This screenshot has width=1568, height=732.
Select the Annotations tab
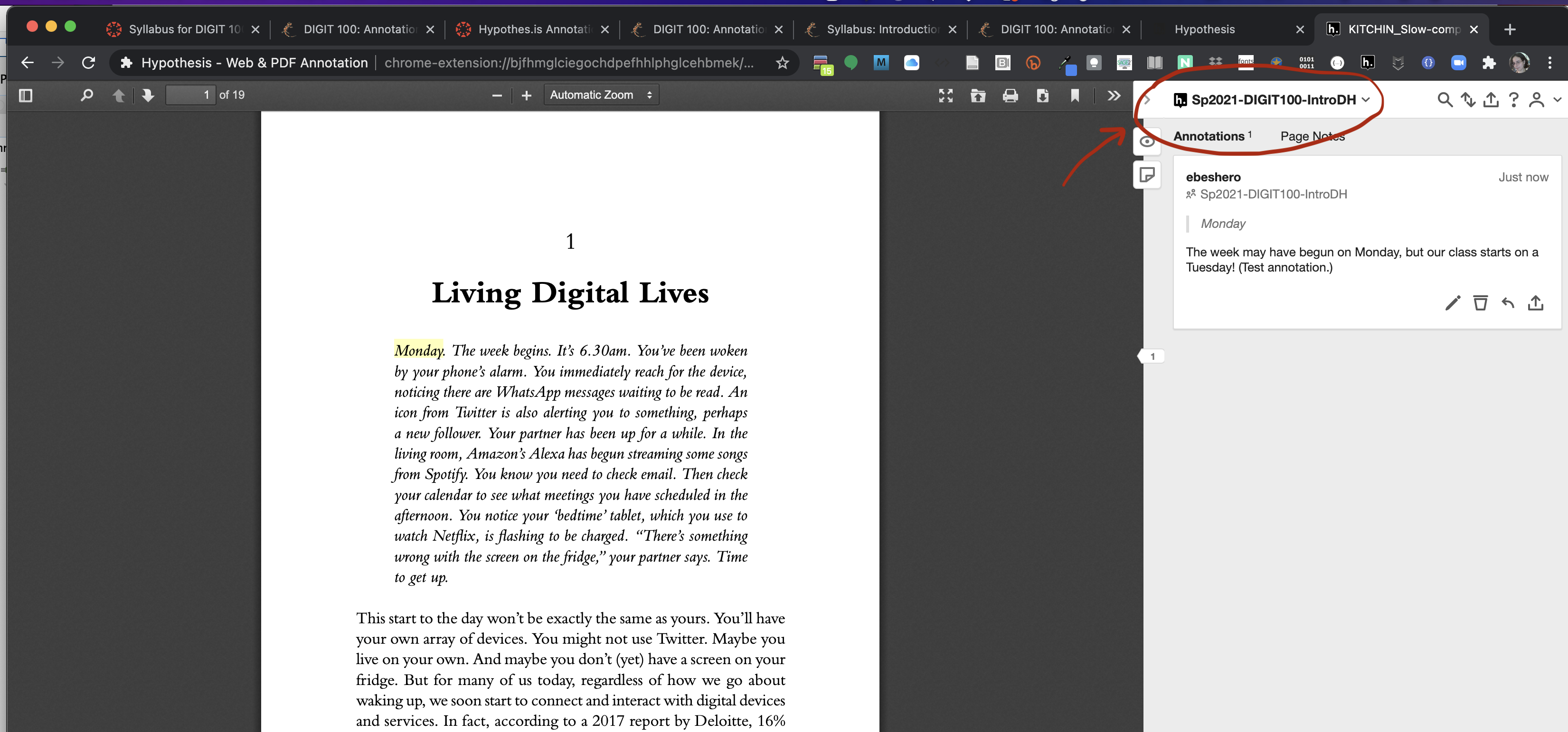coord(1211,136)
